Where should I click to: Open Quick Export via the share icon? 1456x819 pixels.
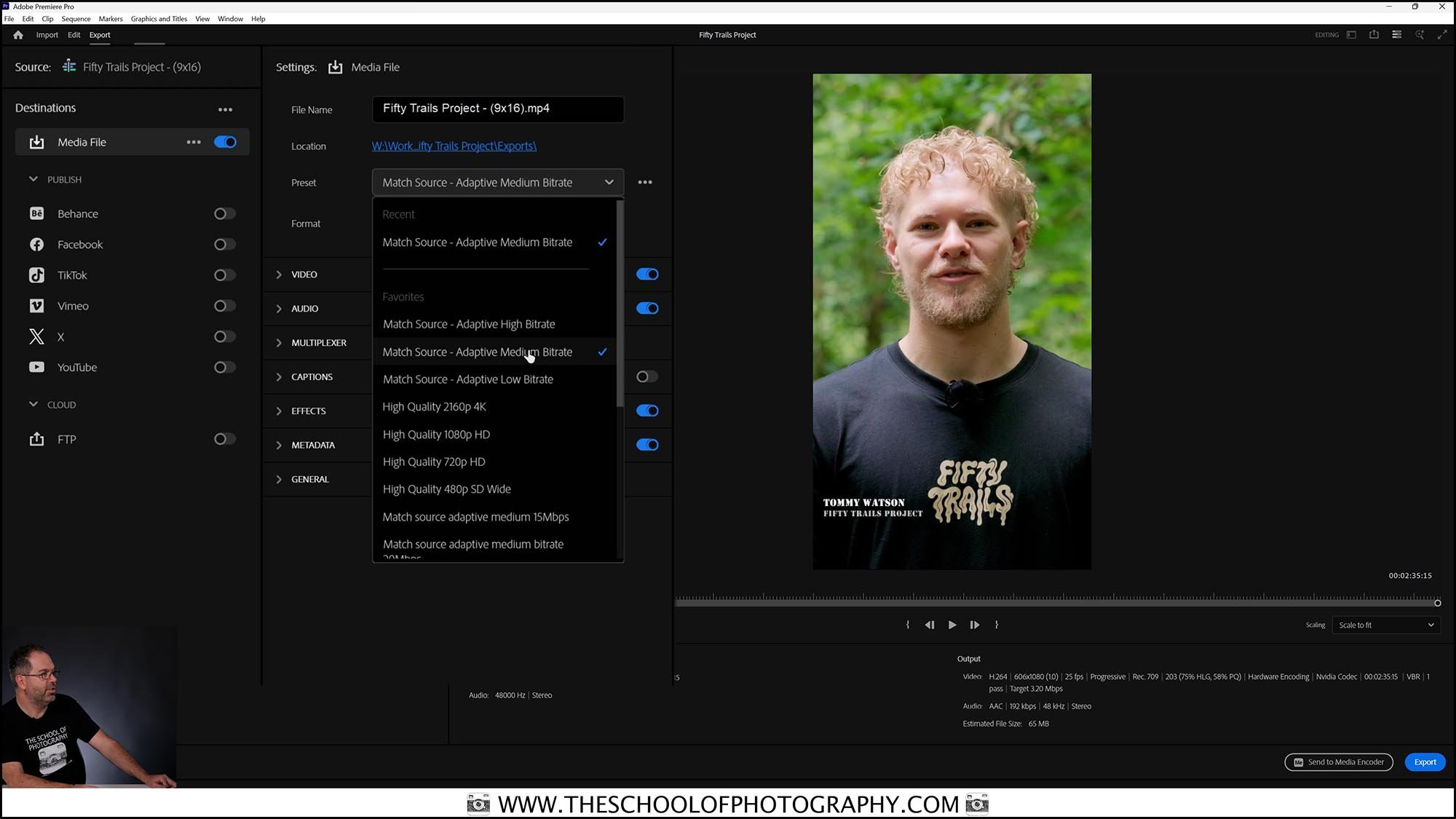click(1374, 34)
